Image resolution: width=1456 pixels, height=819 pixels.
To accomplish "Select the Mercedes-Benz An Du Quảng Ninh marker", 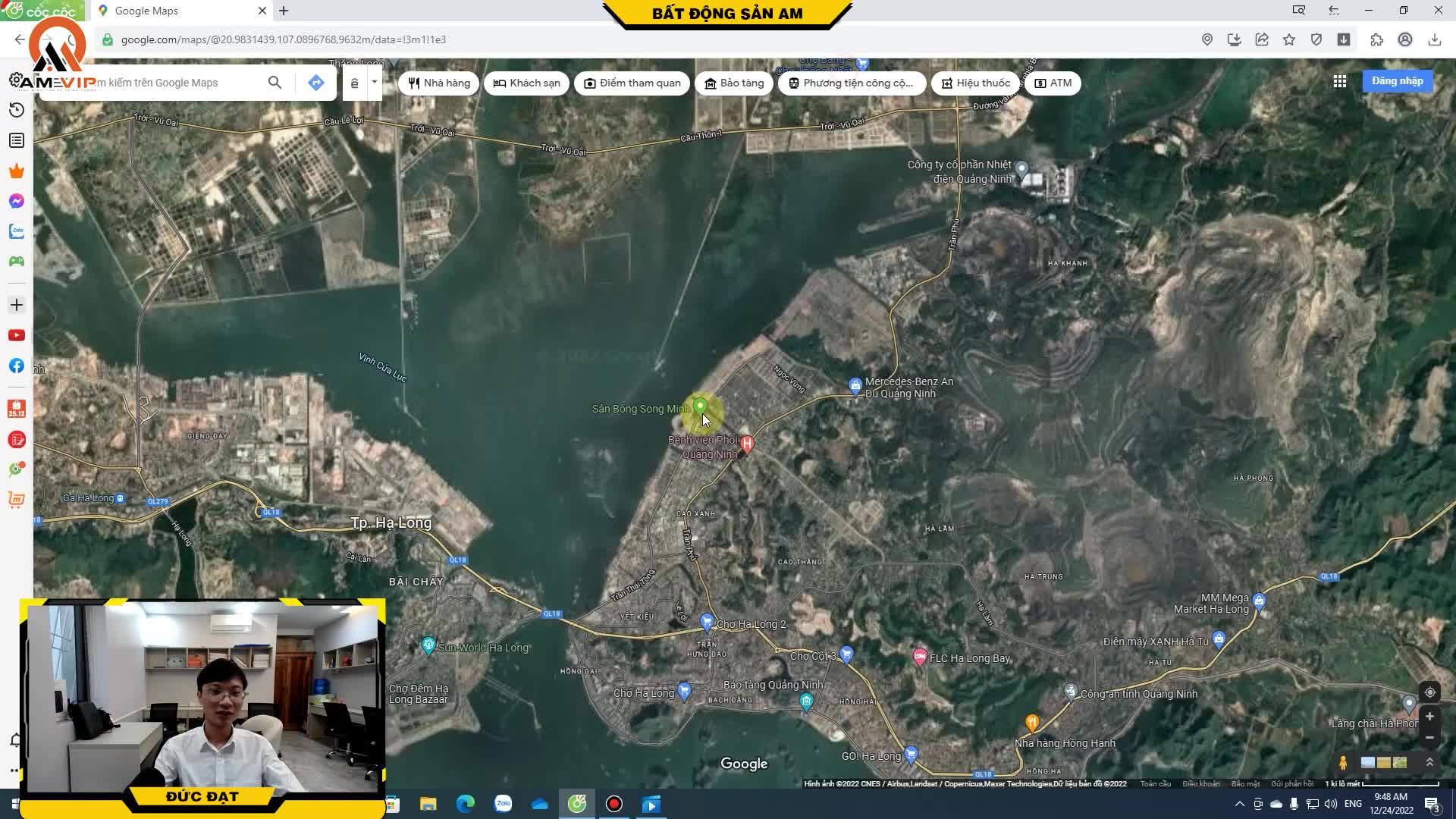I will (855, 387).
